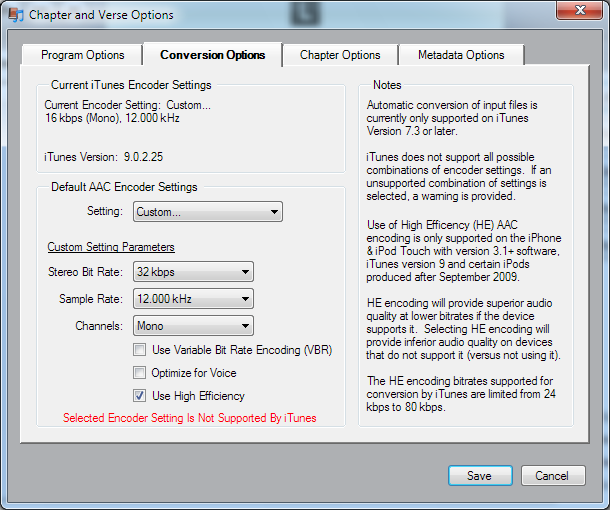Click the 'Custom Setting Parameters' heading
Viewport: 610px width, 510px height.
(111, 247)
